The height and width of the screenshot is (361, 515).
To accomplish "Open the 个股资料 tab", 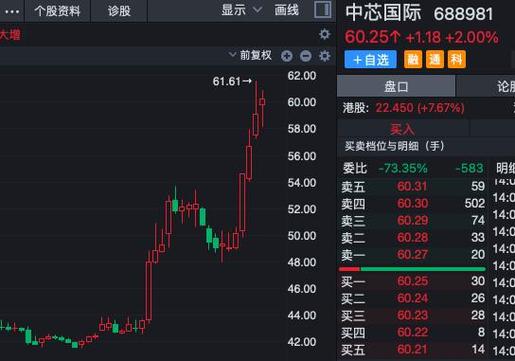I will (x=57, y=11).
